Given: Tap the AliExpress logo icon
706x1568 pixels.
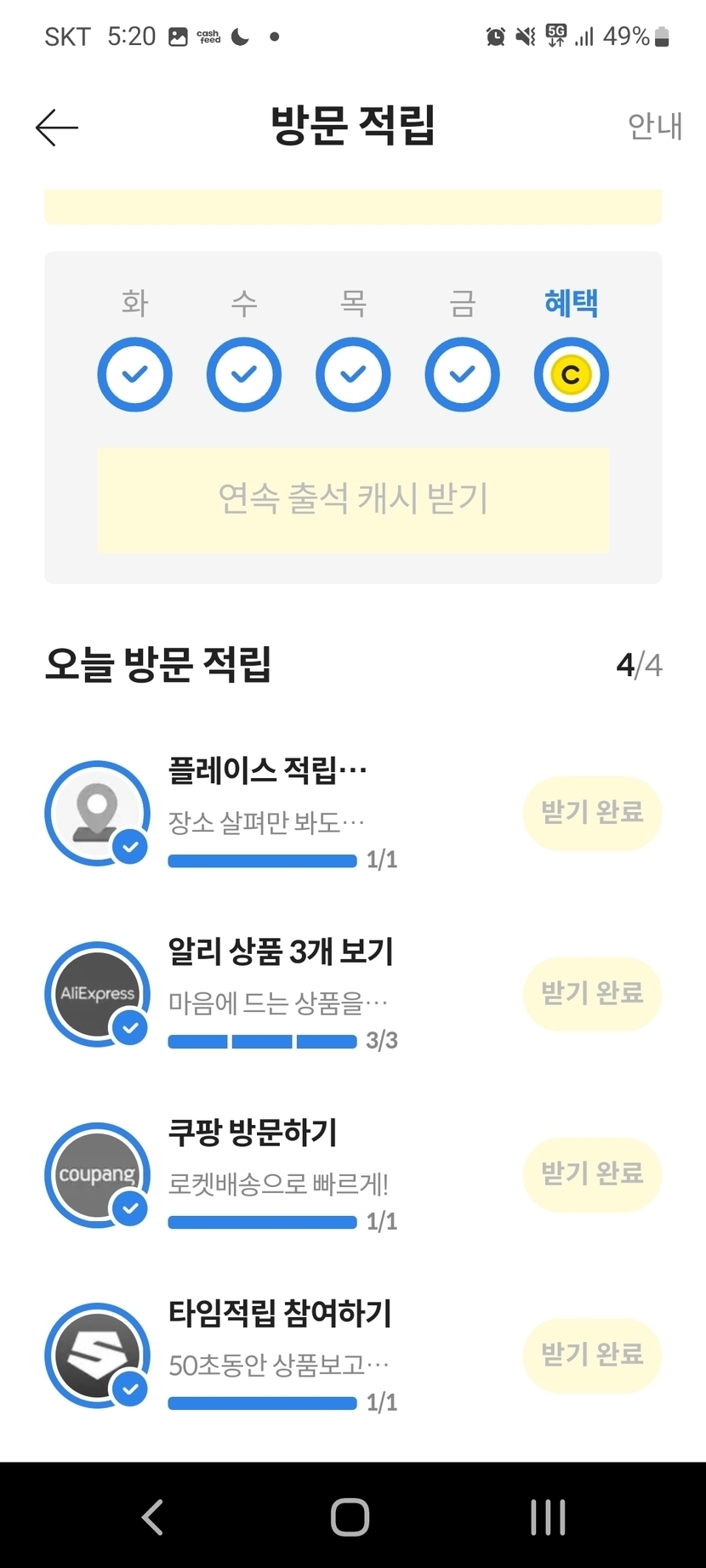Looking at the screenshot, I should point(97,993).
